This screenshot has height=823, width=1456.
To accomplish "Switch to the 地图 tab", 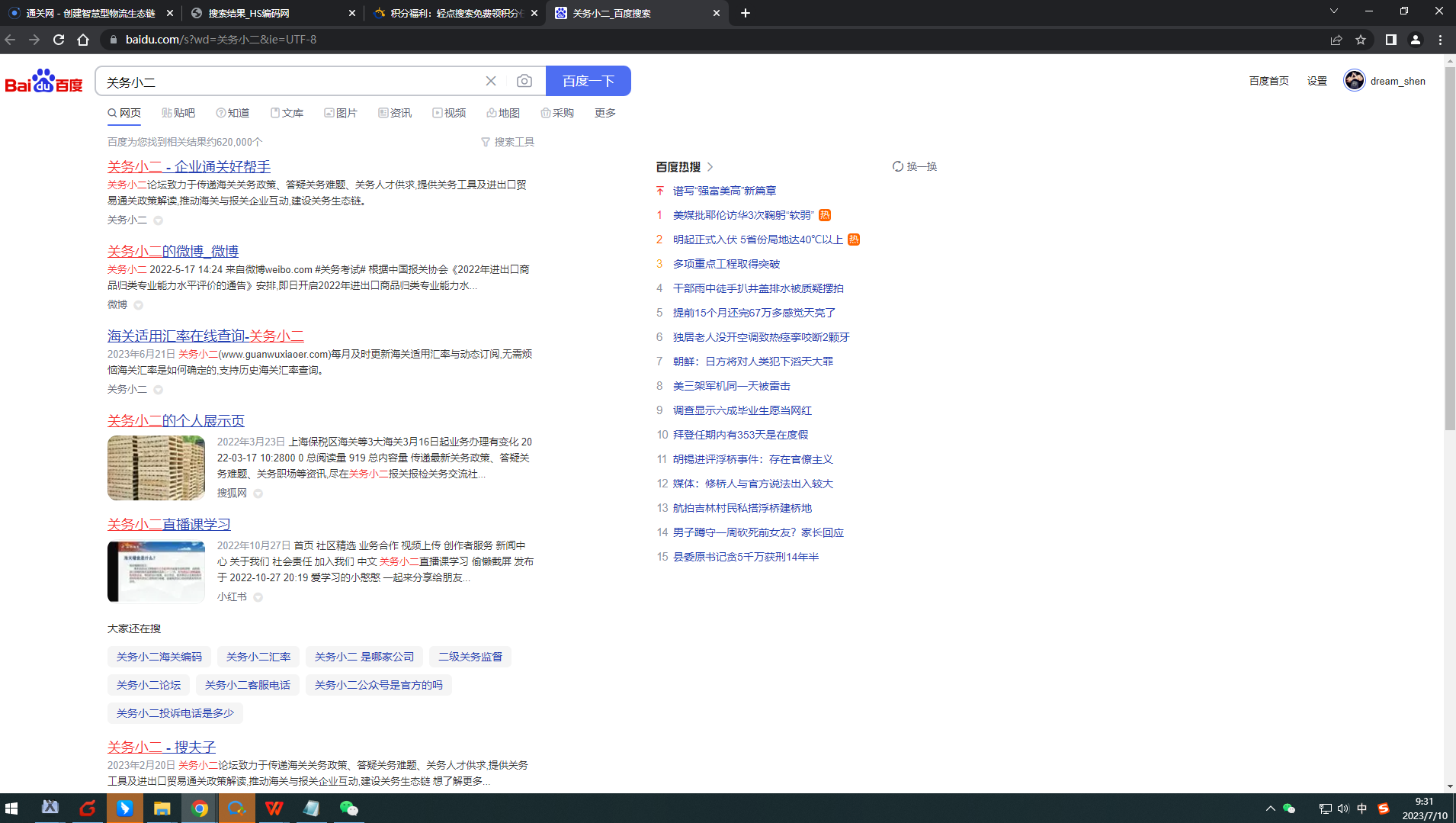I will click(503, 113).
